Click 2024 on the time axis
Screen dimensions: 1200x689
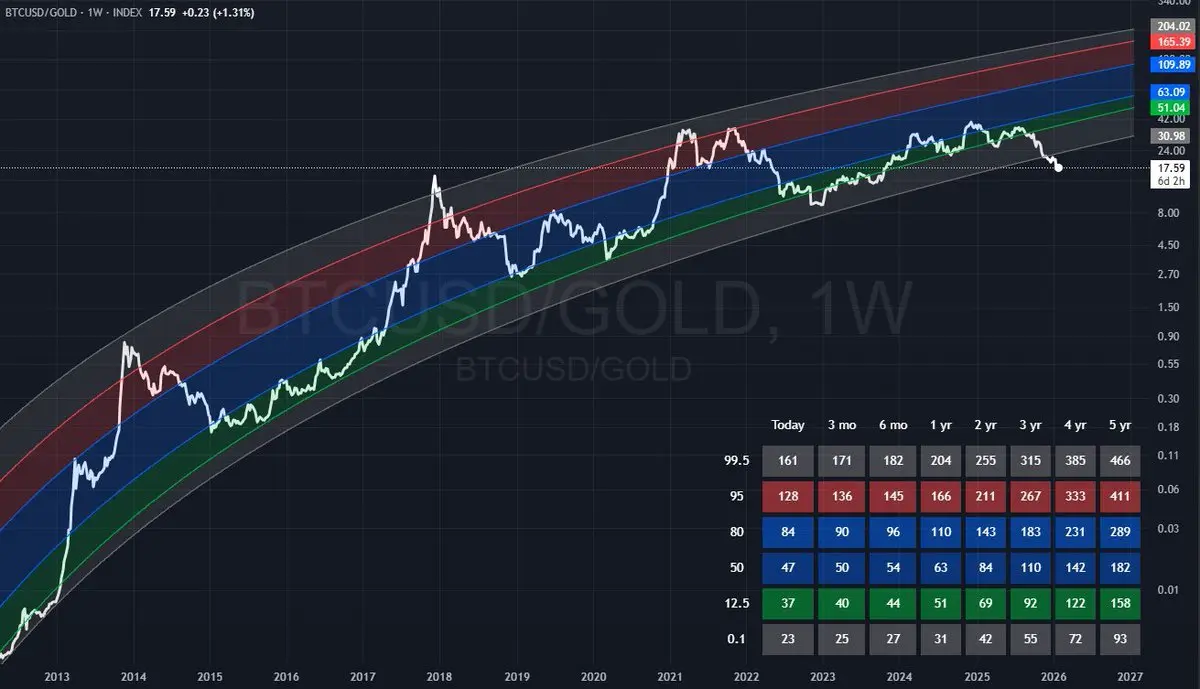(900, 676)
